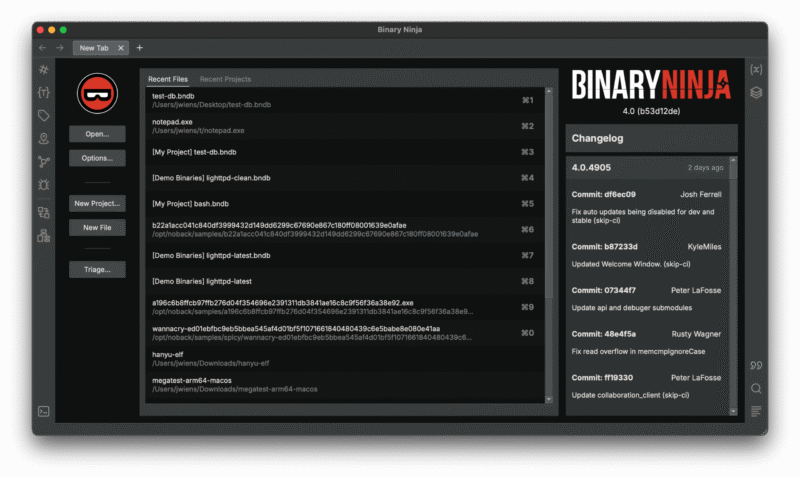
Task: Open the Python console terminal icon
Action: coord(44,411)
